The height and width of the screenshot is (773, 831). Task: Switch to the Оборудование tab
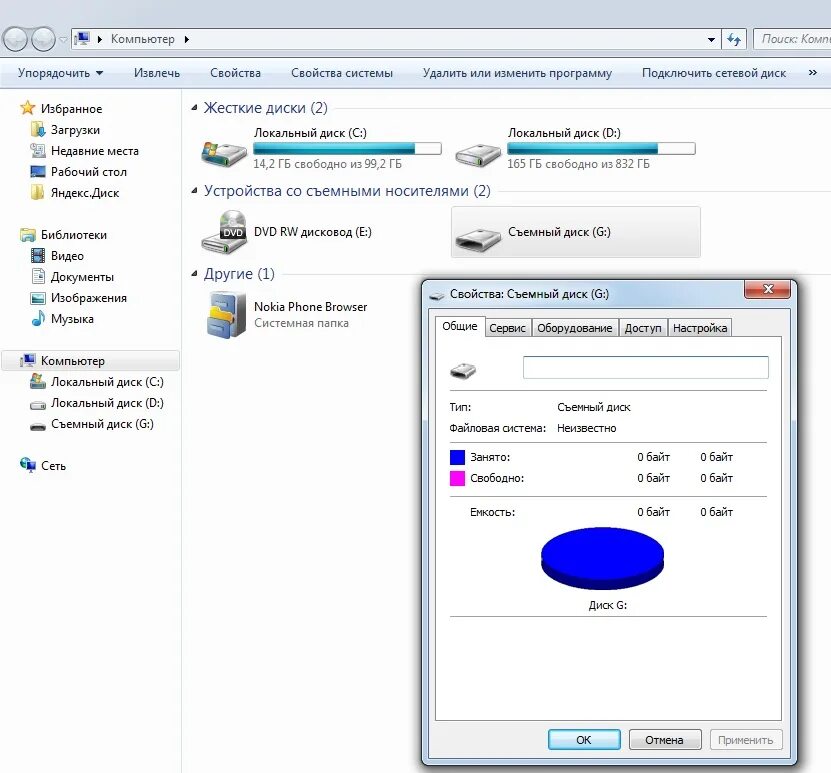click(574, 328)
